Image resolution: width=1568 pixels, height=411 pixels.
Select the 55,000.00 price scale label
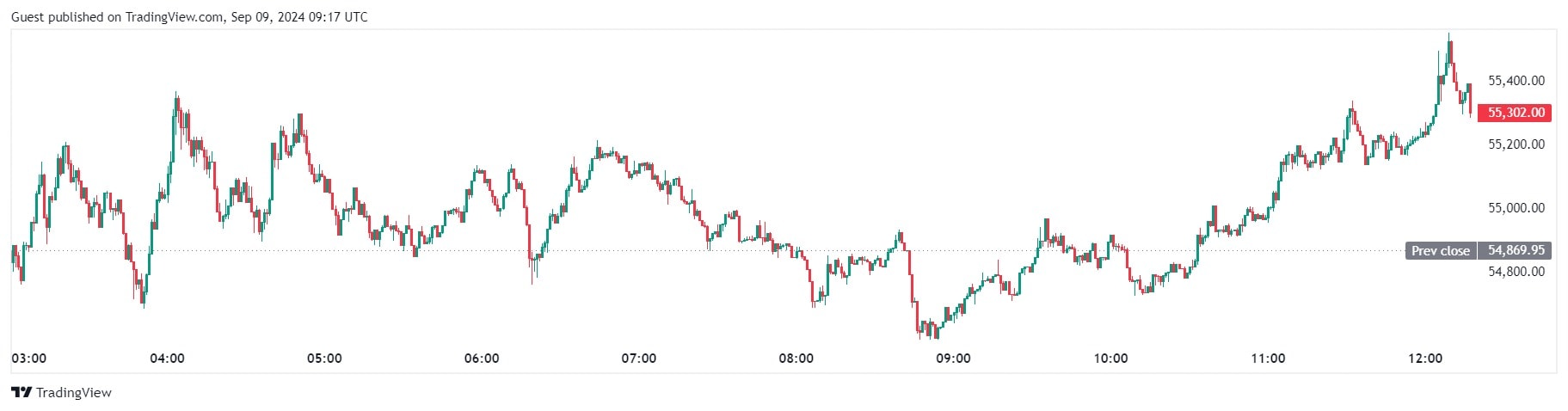1516,208
